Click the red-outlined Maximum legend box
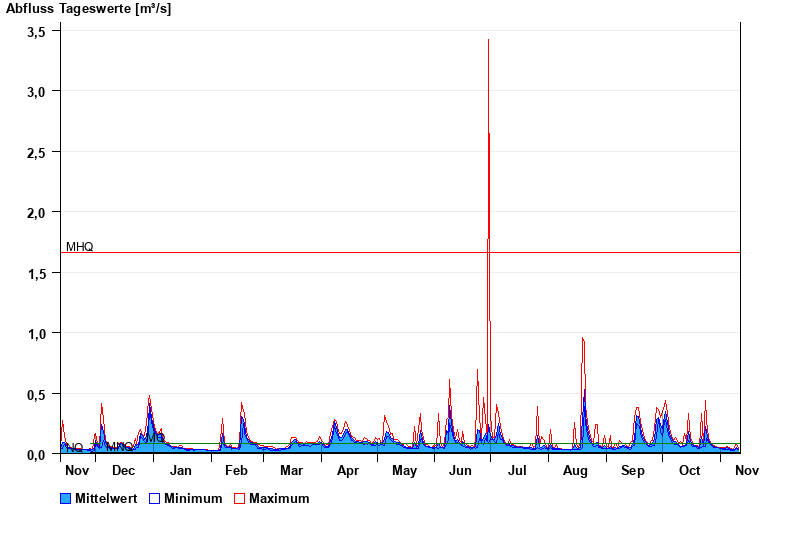Screen dimensions: 800x550 [x=240, y=499]
